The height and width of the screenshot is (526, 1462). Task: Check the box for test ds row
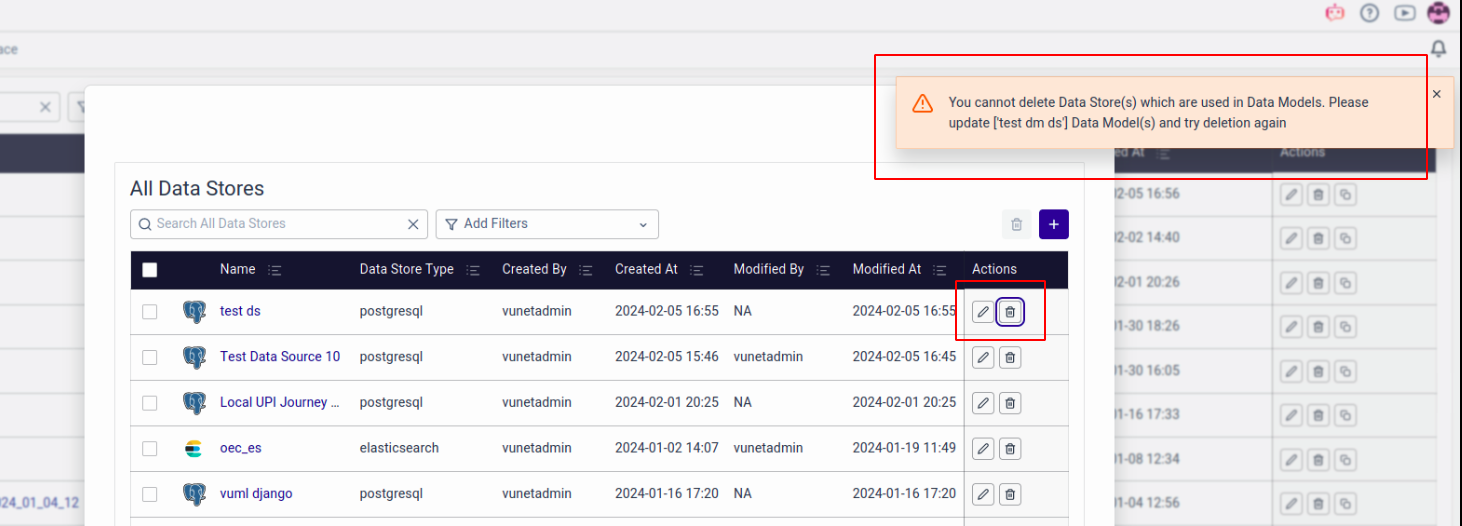[x=150, y=312]
